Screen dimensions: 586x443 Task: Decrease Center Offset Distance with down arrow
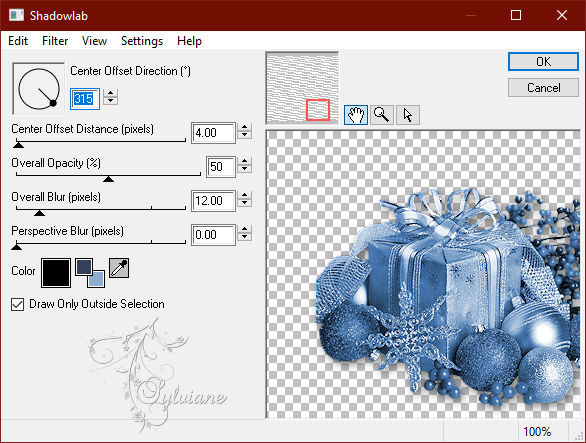pos(244,135)
